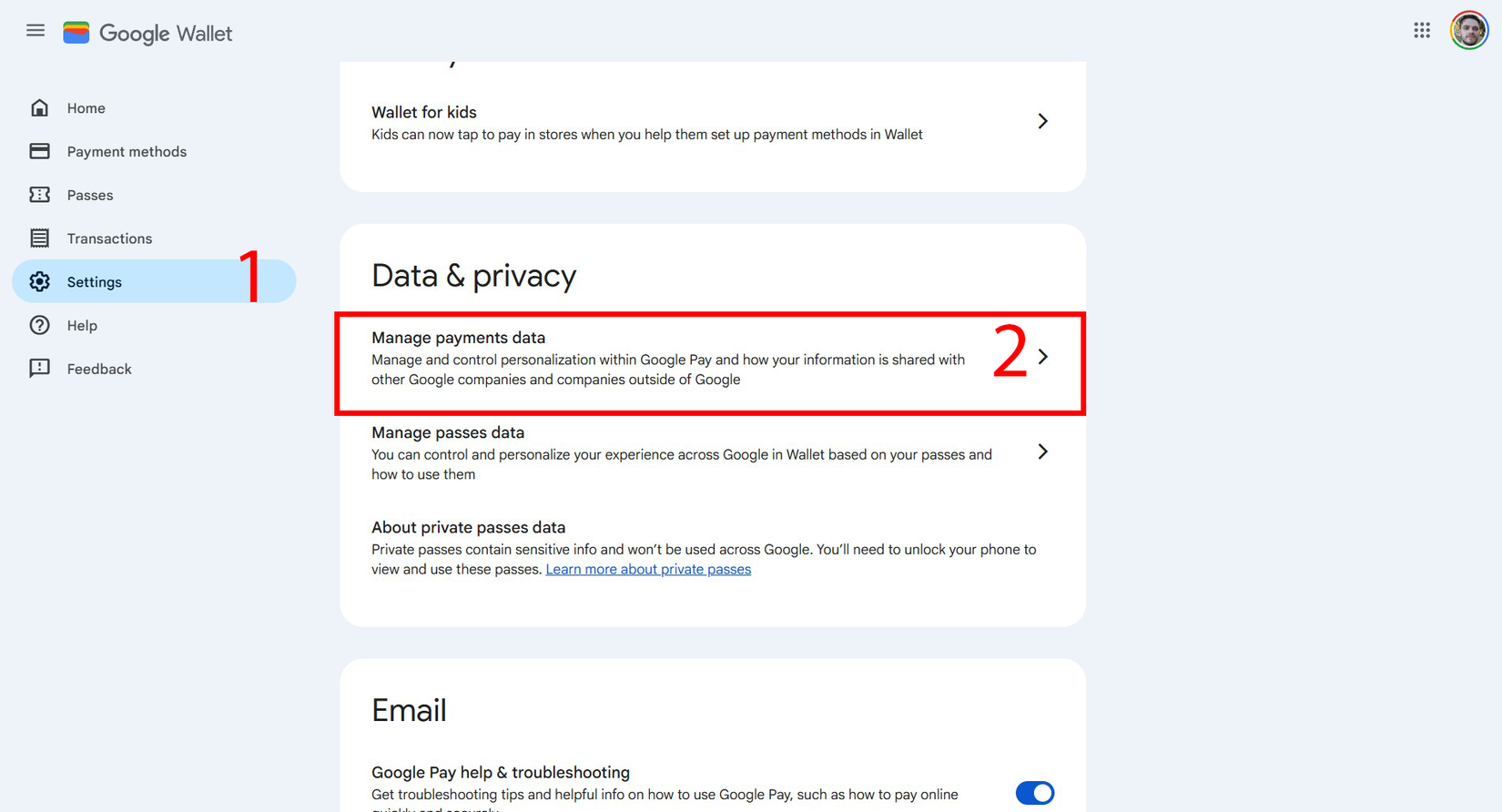Switch to the Passes sidebar section
Viewport: 1502px width, 812px height.
tap(90, 194)
